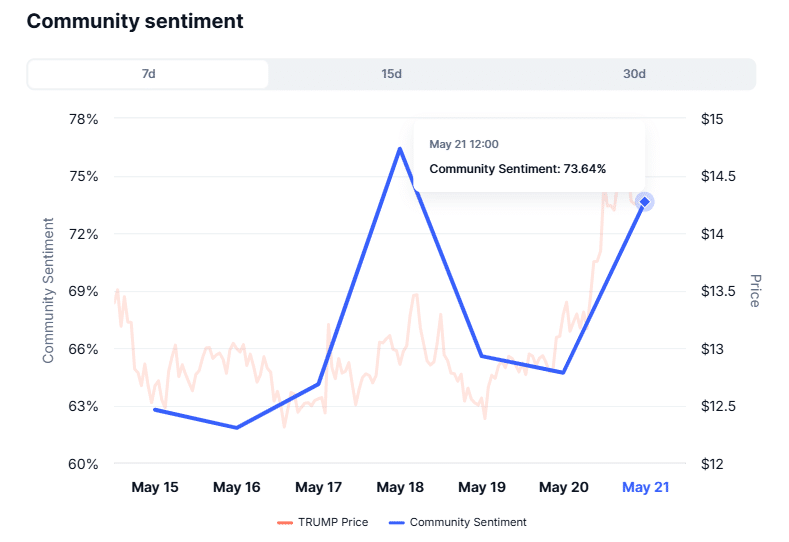Toggle the Community Sentiment legend series
The image size is (789, 542).
pyautogui.click(x=457, y=522)
